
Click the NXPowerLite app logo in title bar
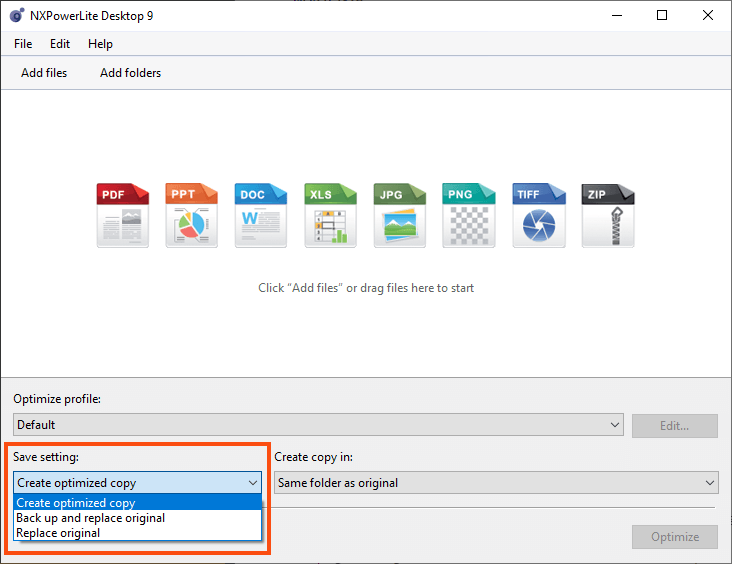tap(17, 15)
